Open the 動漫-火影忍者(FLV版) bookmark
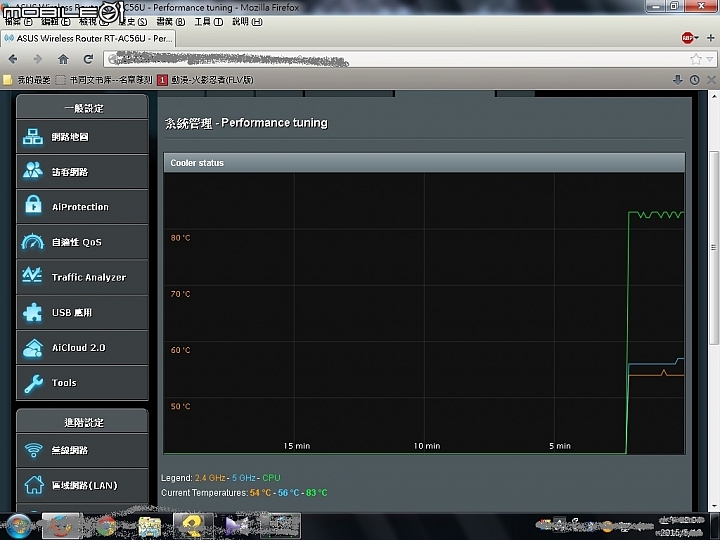Screen dimensions: 720x540 click(205, 80)
